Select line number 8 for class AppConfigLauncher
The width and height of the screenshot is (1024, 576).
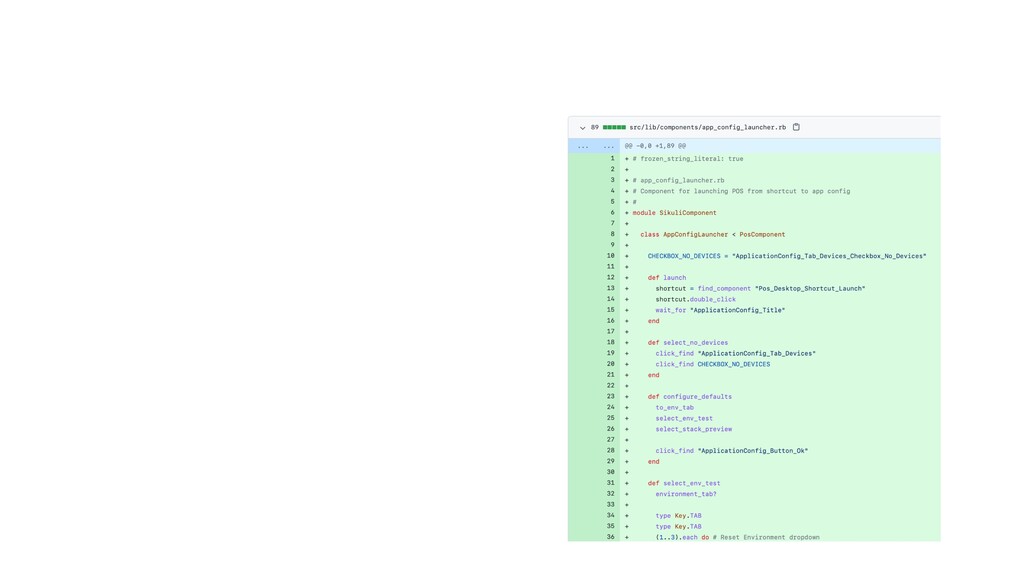click(612, 234)
